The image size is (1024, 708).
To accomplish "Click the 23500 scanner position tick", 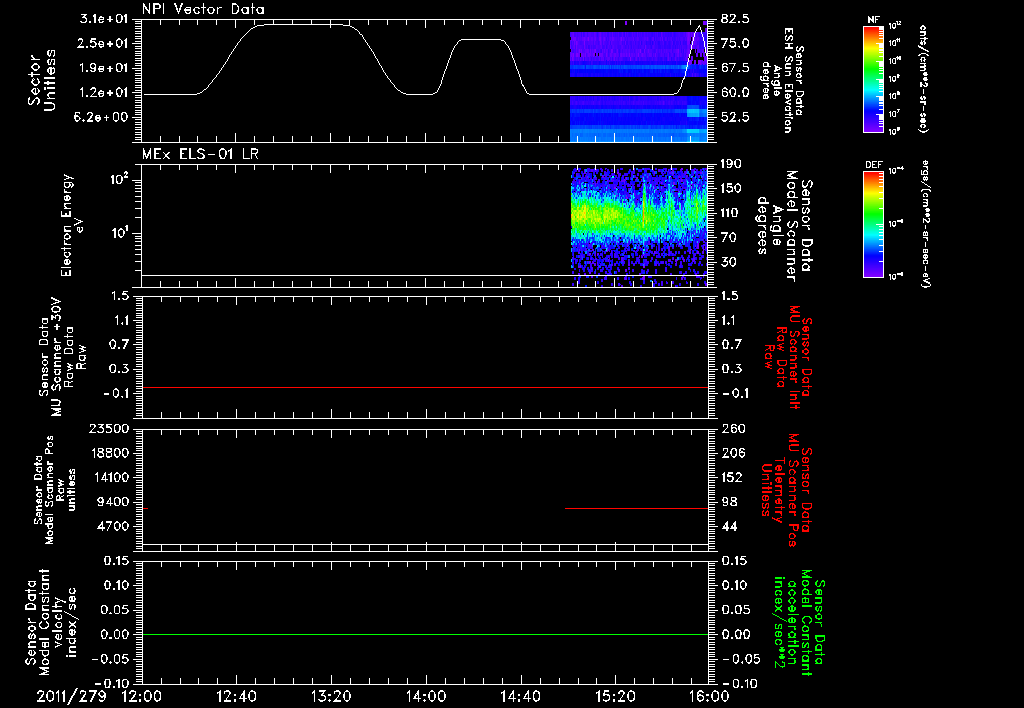I will pos(108,428).
